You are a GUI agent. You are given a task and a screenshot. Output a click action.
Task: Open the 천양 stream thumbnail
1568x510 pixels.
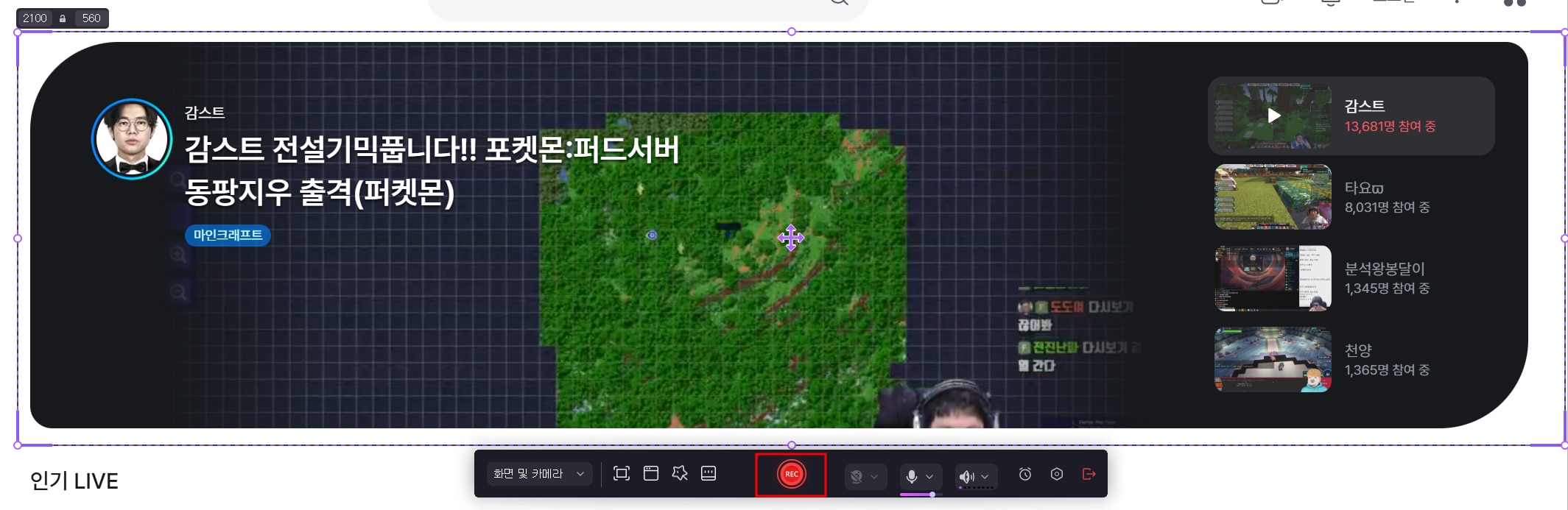[1273, 359]
